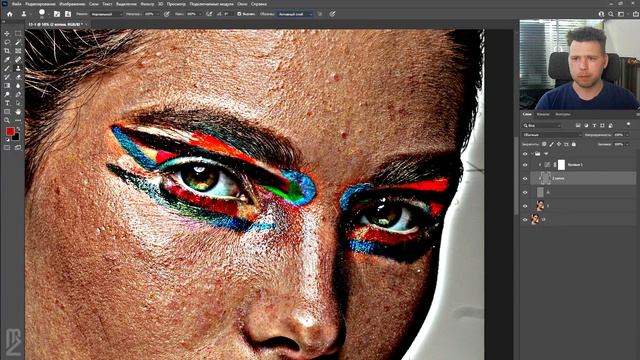Screen dimensions: 640x360
Task: Open the background black color swatch
Action: pyautogui.click(x=16, y=137)
